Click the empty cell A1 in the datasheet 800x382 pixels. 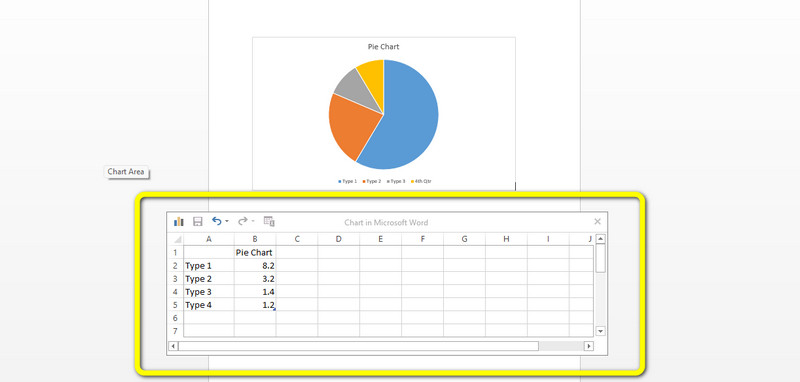click(209, 252)
